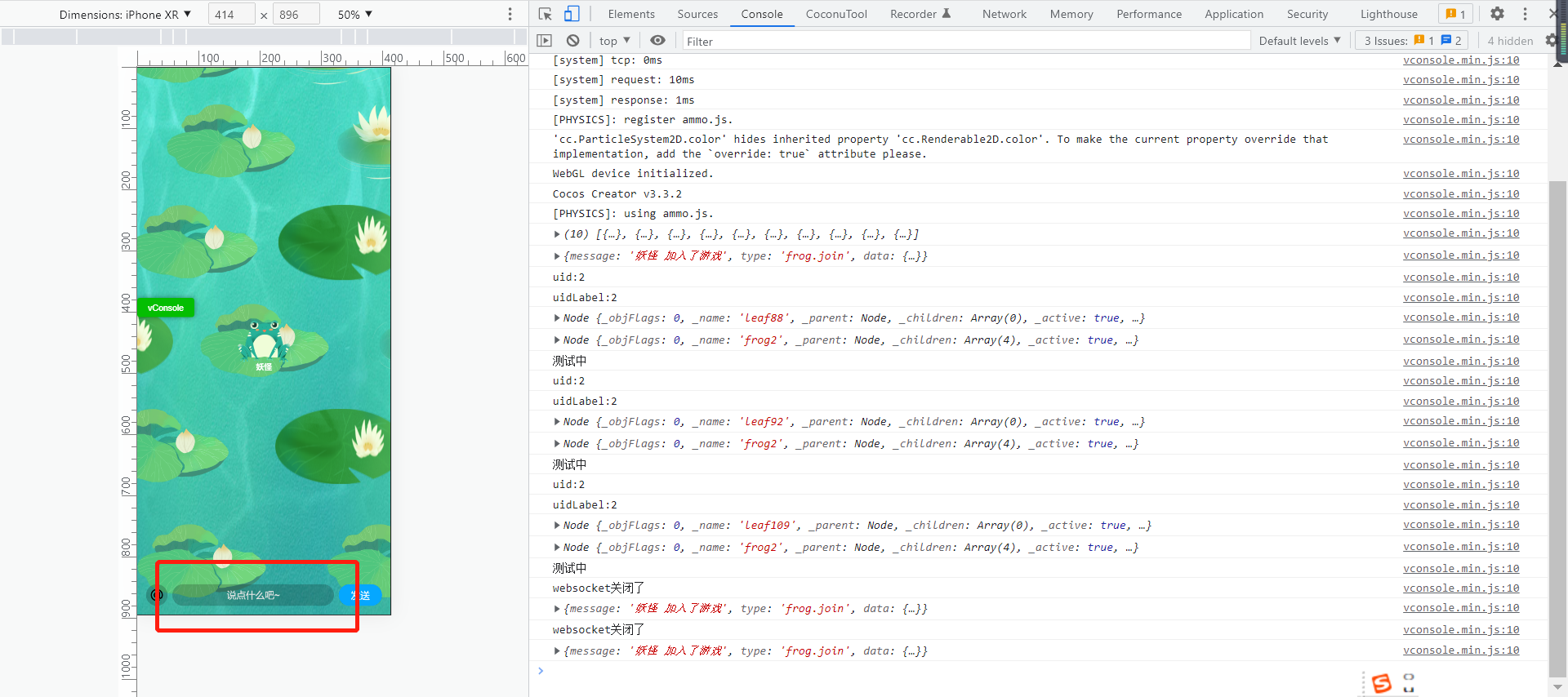
Task: Toggle the live expression eye icon
Action: 657,41
